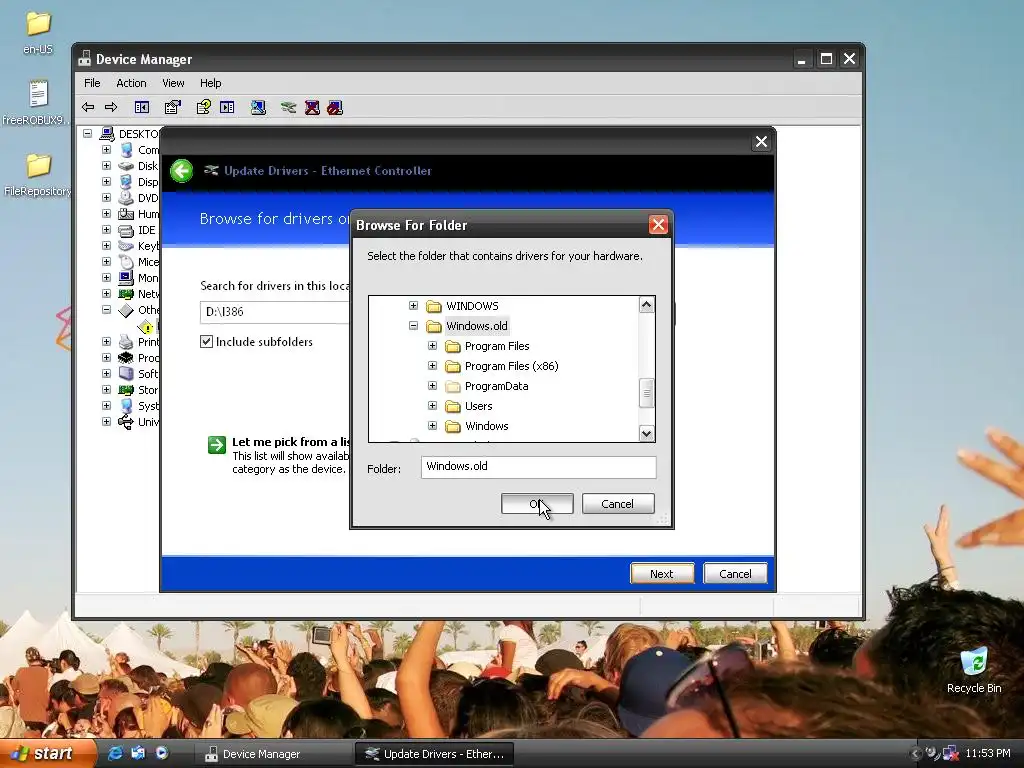Uncheck the Include subfolders checkbox
This screenshot has height=768, width=1024.
206,342
